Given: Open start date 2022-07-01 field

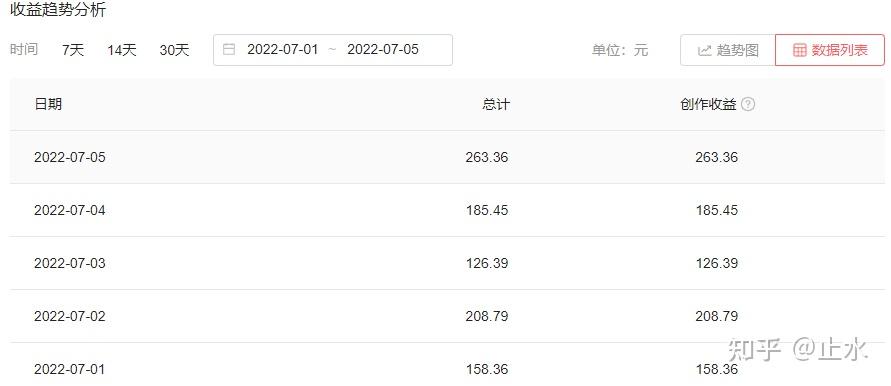Looking at the screenshot, I should coord(282,49).
